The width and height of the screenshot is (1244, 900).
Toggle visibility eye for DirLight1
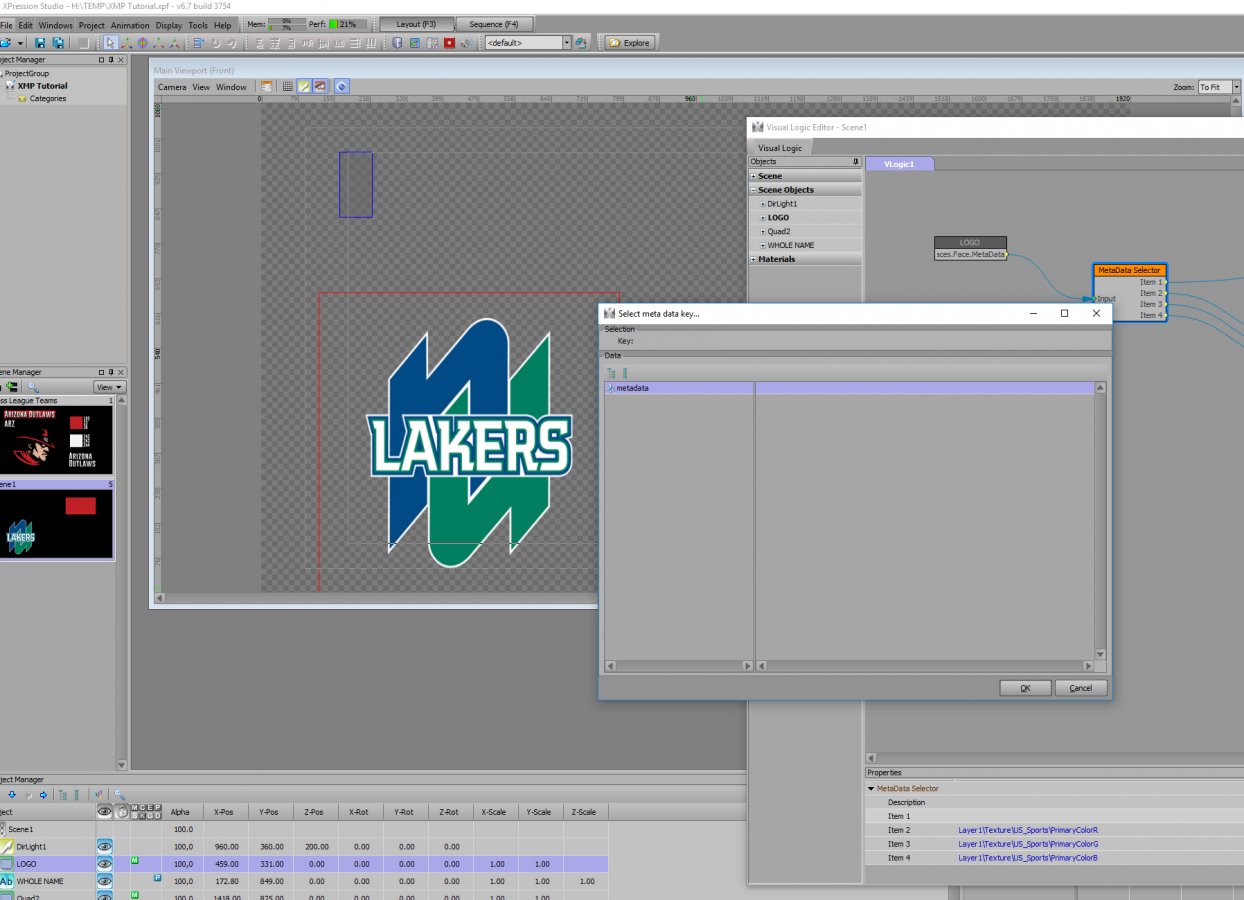coord(104,846)
